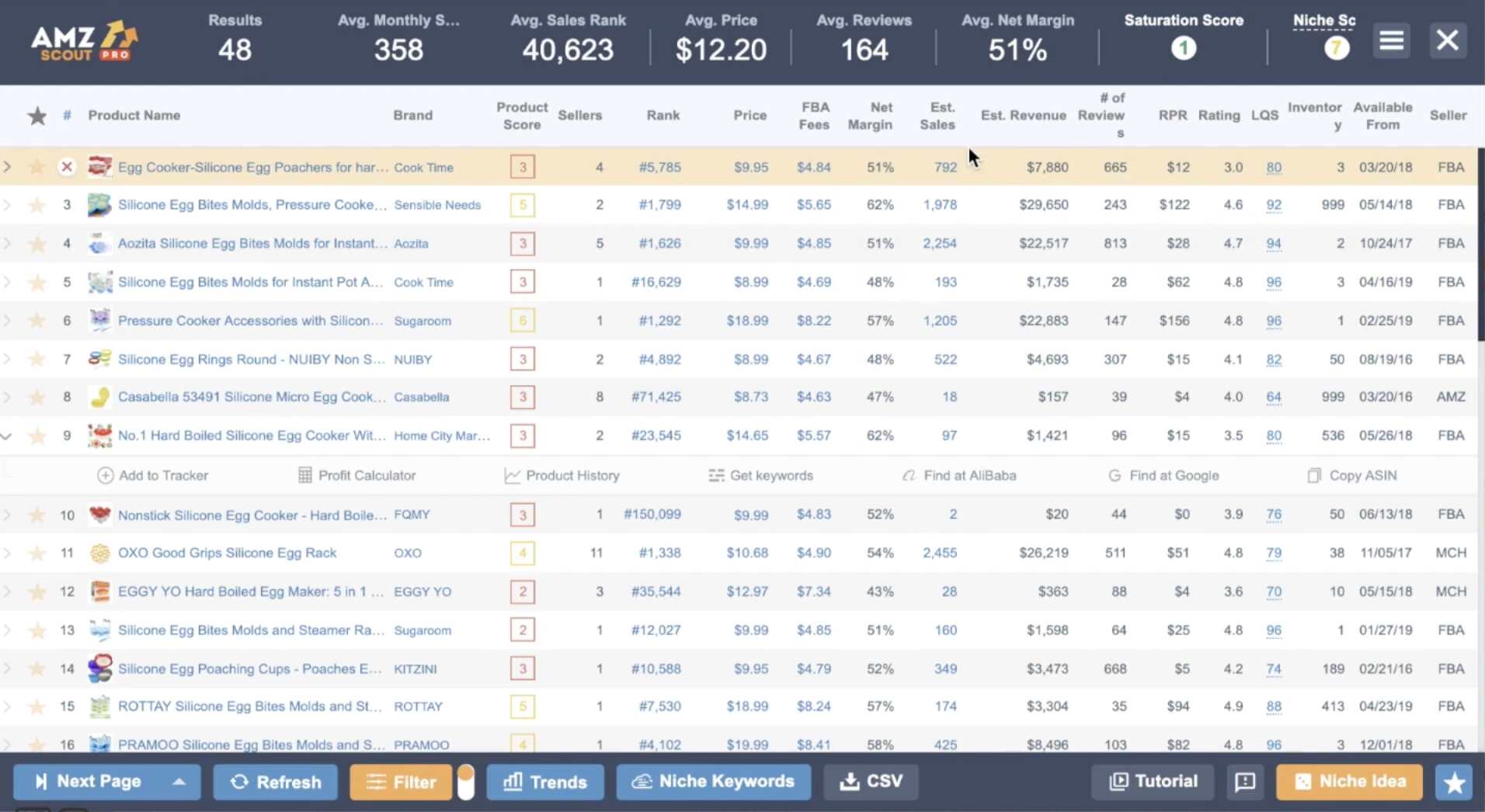Sort by the Est. Revenue column header
This screenshot has height=812, width=1485.
coord(1023,116)
